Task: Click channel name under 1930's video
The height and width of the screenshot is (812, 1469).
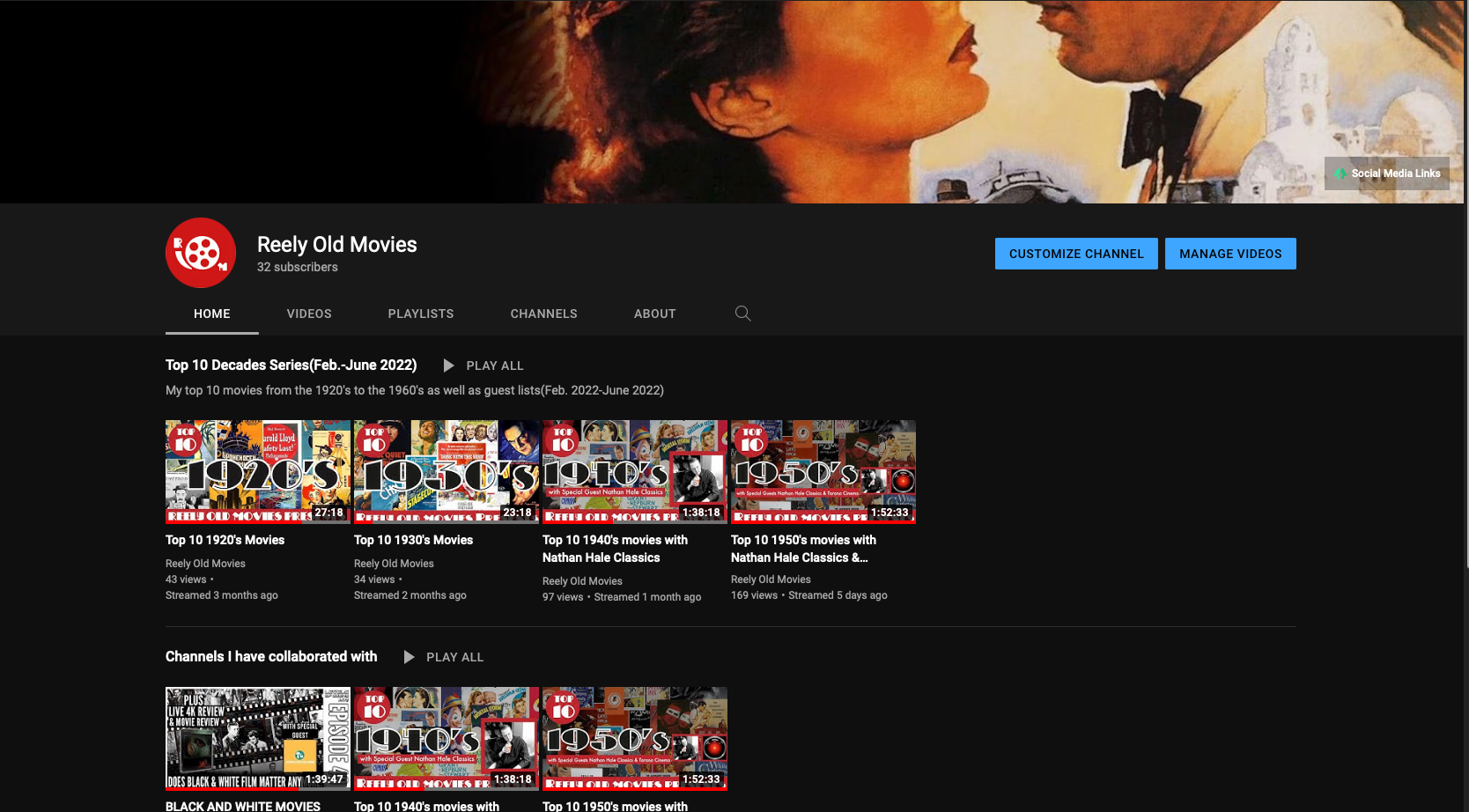Action: click(x=394, y=564)
